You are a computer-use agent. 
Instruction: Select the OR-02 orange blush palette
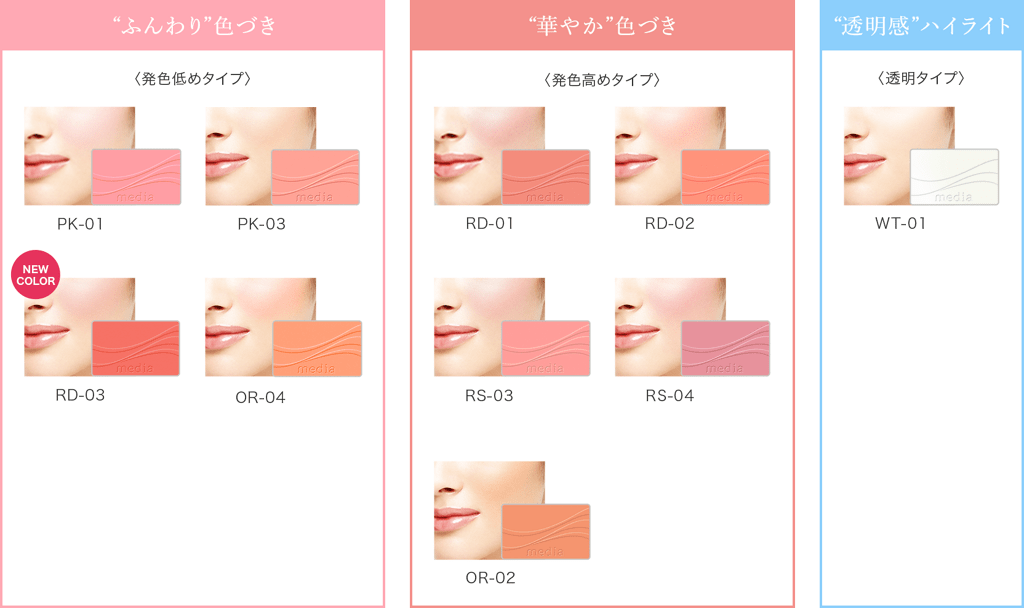(x=546, y=532)
